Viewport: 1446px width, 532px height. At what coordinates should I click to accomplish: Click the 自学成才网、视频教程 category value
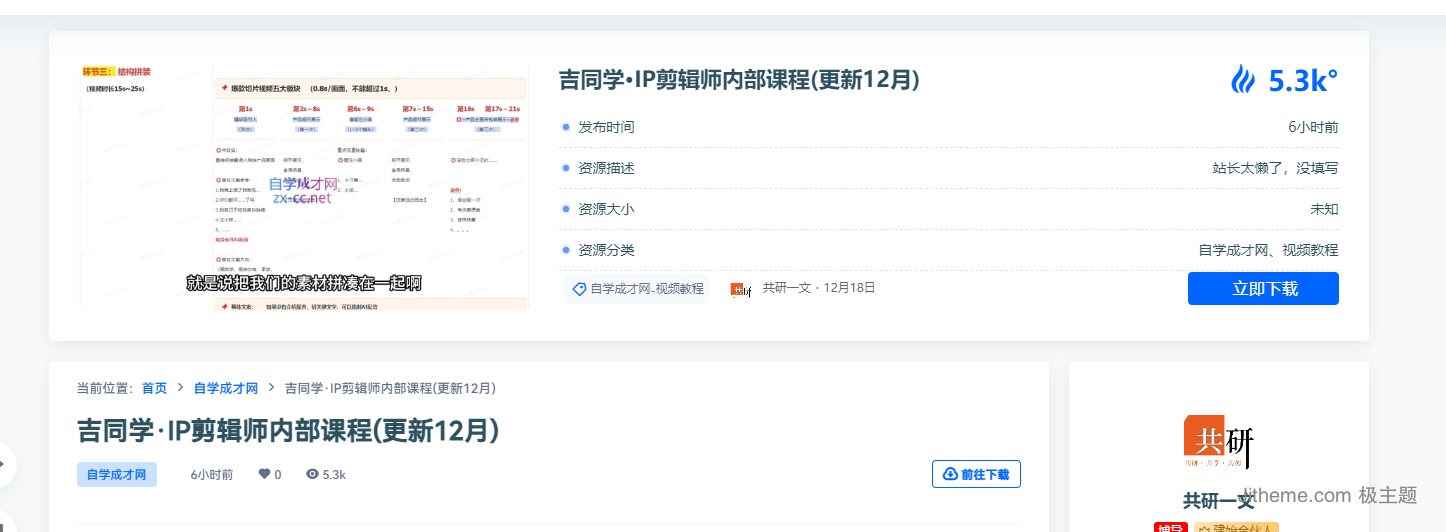pos(1268,250)
